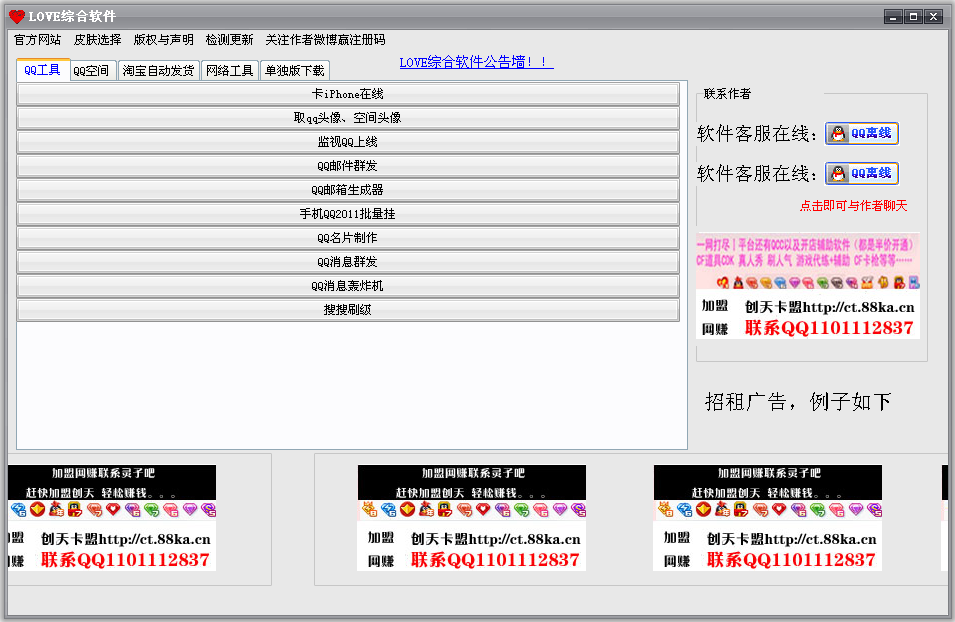Close the LOVE综合软件 window

(x=933, y=16)
